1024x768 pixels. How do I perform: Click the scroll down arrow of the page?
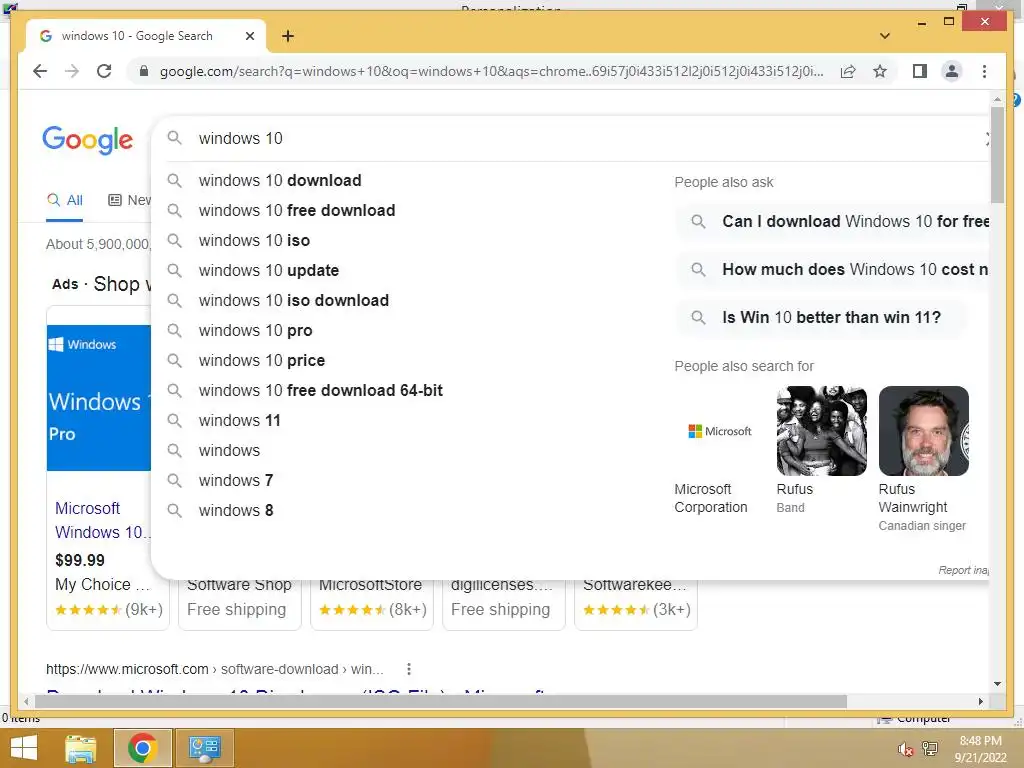tap(997, 684)
